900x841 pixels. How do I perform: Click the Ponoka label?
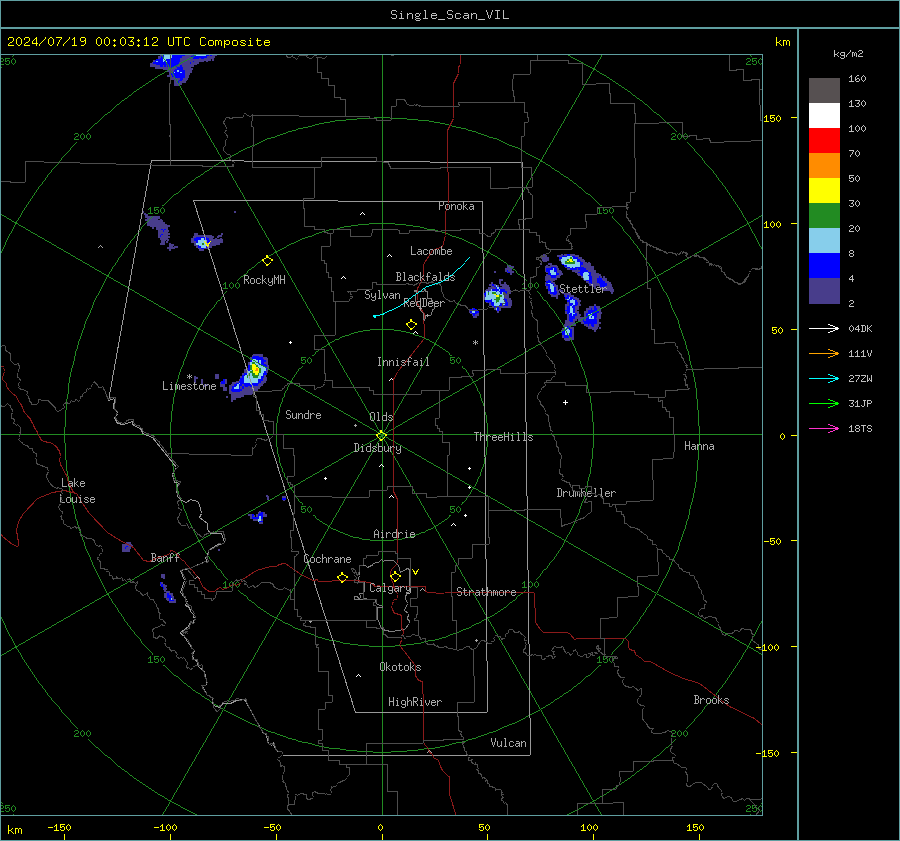coord(456,206)
